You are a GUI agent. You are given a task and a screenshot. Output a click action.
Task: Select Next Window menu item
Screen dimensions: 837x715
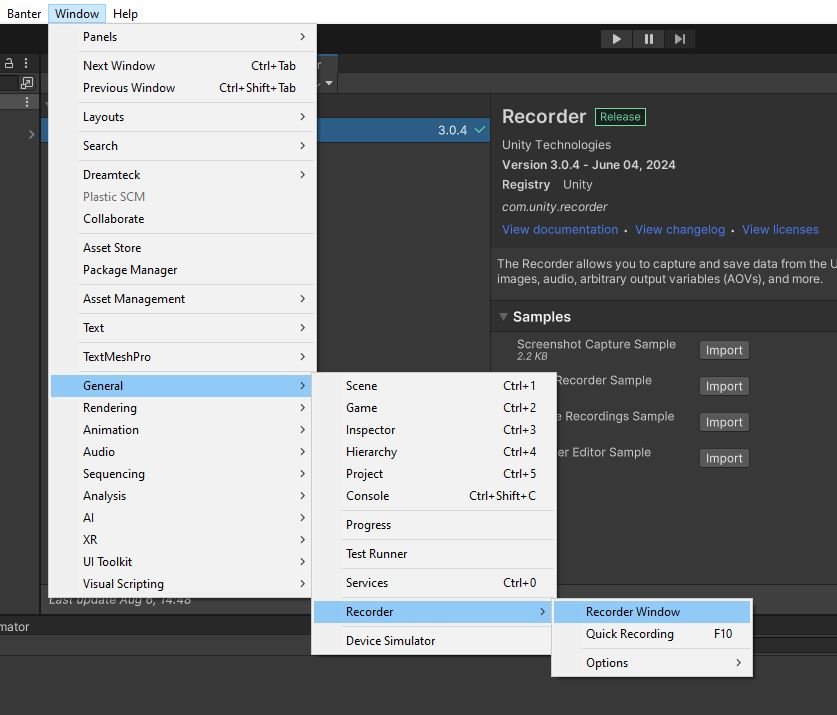(x=183, y=66)
